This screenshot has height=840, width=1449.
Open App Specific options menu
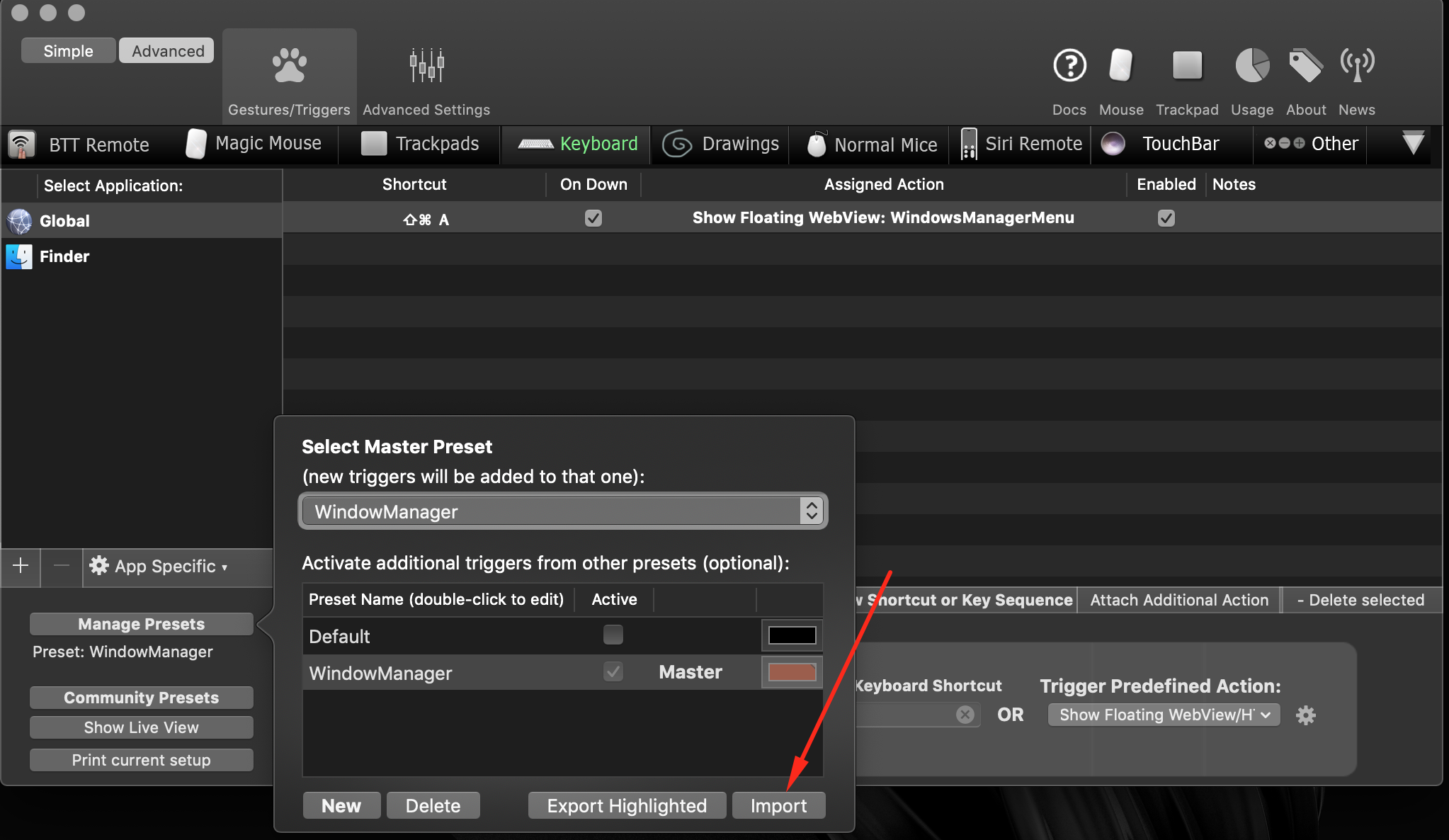click(158, 567)
